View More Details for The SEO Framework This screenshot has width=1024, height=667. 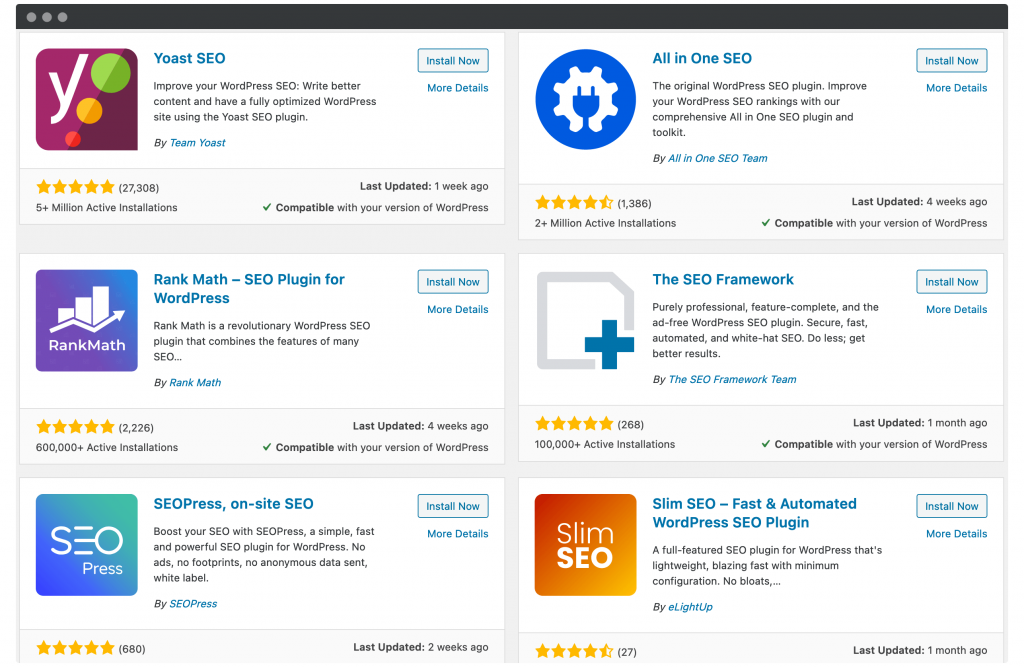click(x=956, y=310)
